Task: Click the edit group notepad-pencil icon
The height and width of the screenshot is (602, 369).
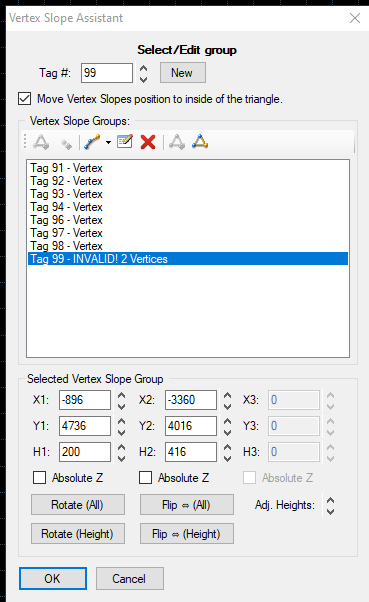Action: (x=125, y=142)
